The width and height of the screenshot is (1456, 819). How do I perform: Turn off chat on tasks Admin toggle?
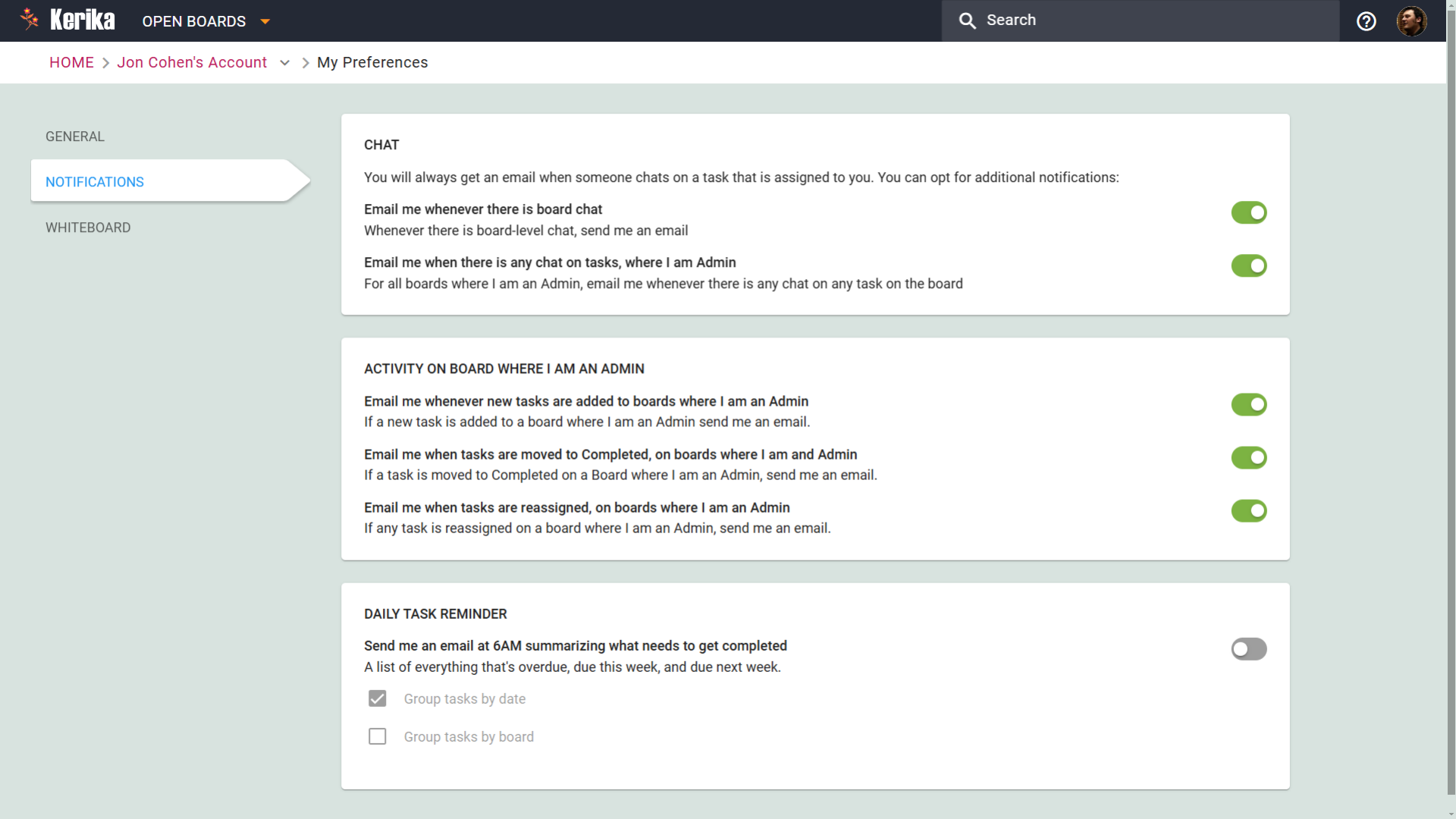click(x=1248, y=266)
